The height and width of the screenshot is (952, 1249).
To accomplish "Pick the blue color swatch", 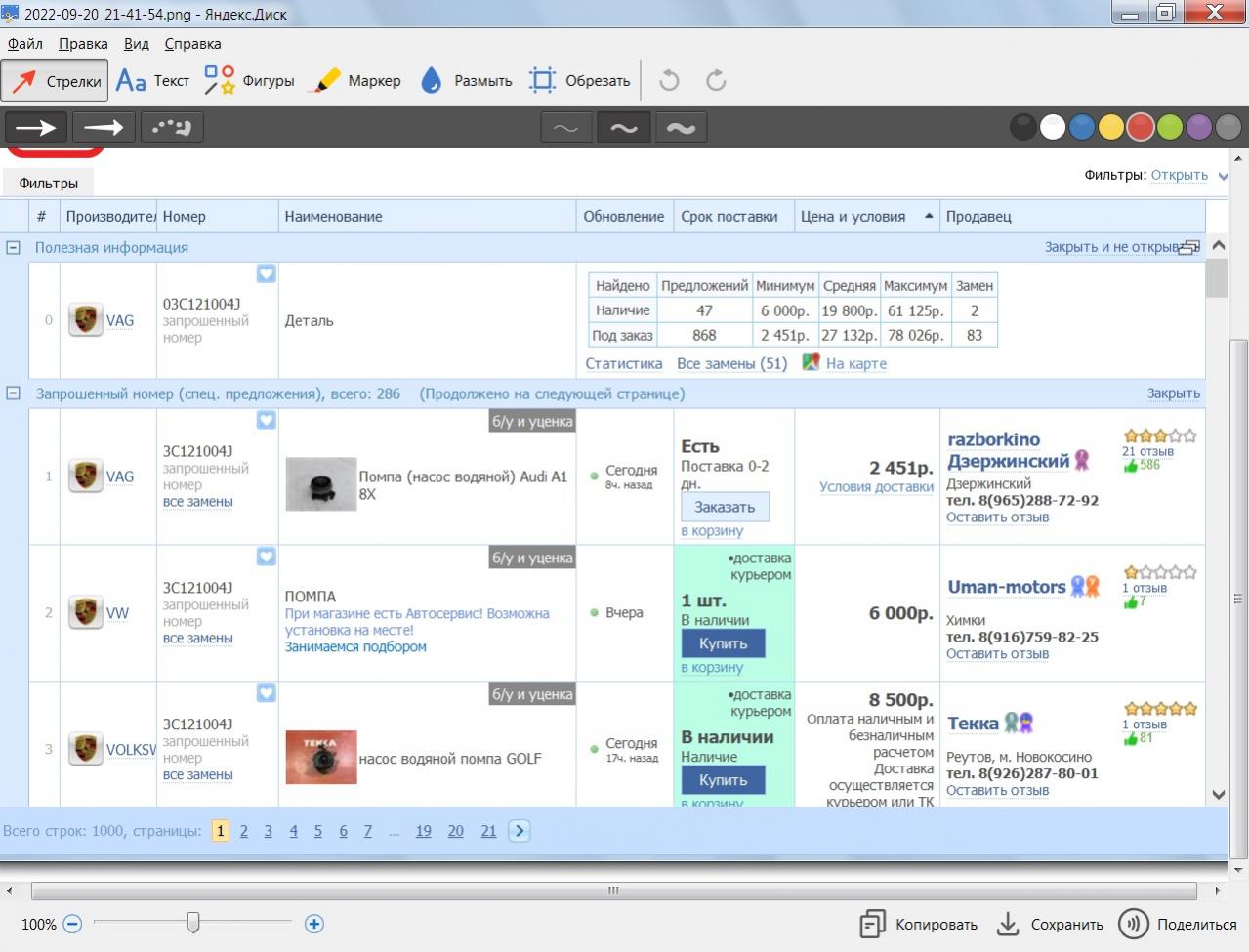I will (1081, 127).
